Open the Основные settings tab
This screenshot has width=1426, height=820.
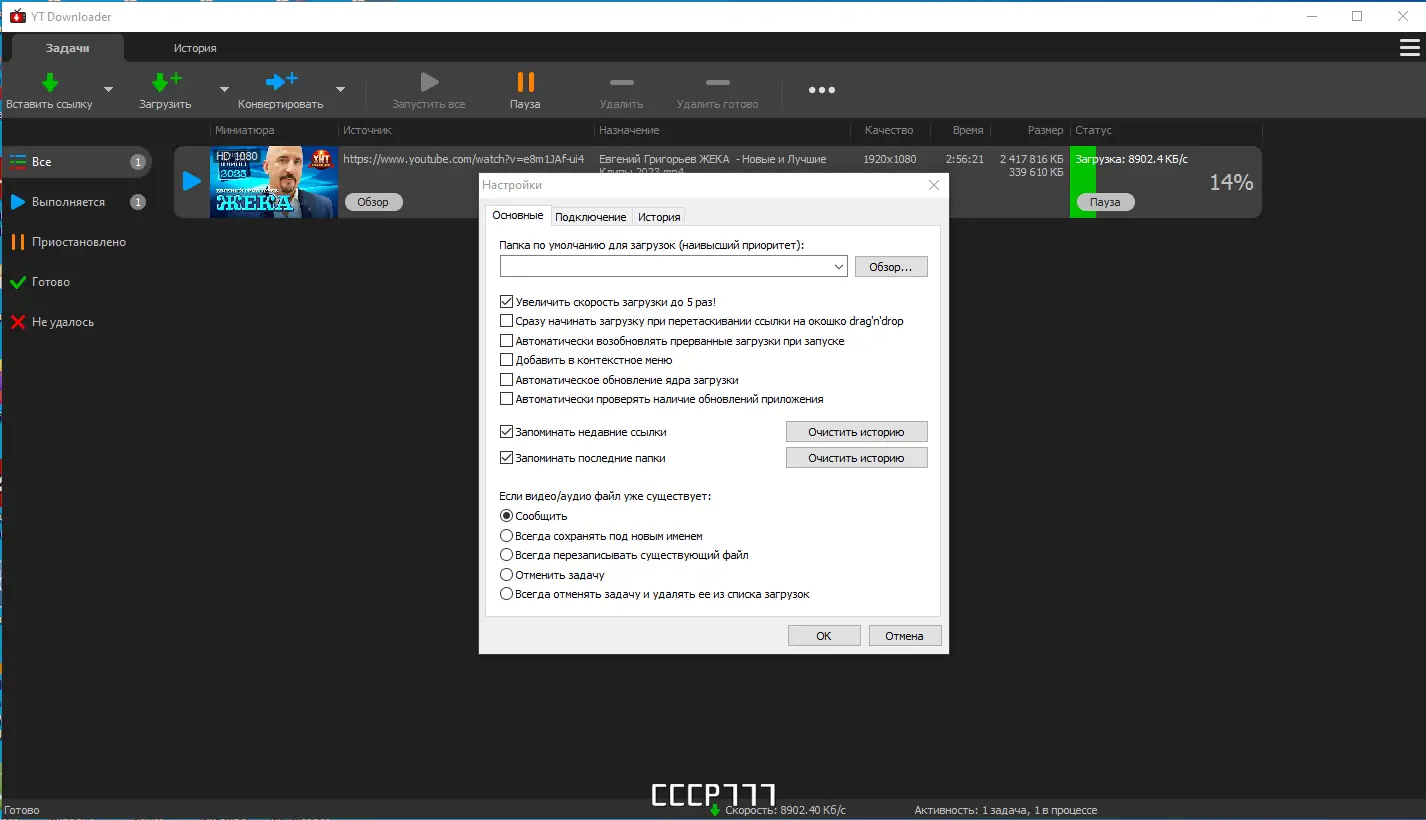tap(518, 216)
